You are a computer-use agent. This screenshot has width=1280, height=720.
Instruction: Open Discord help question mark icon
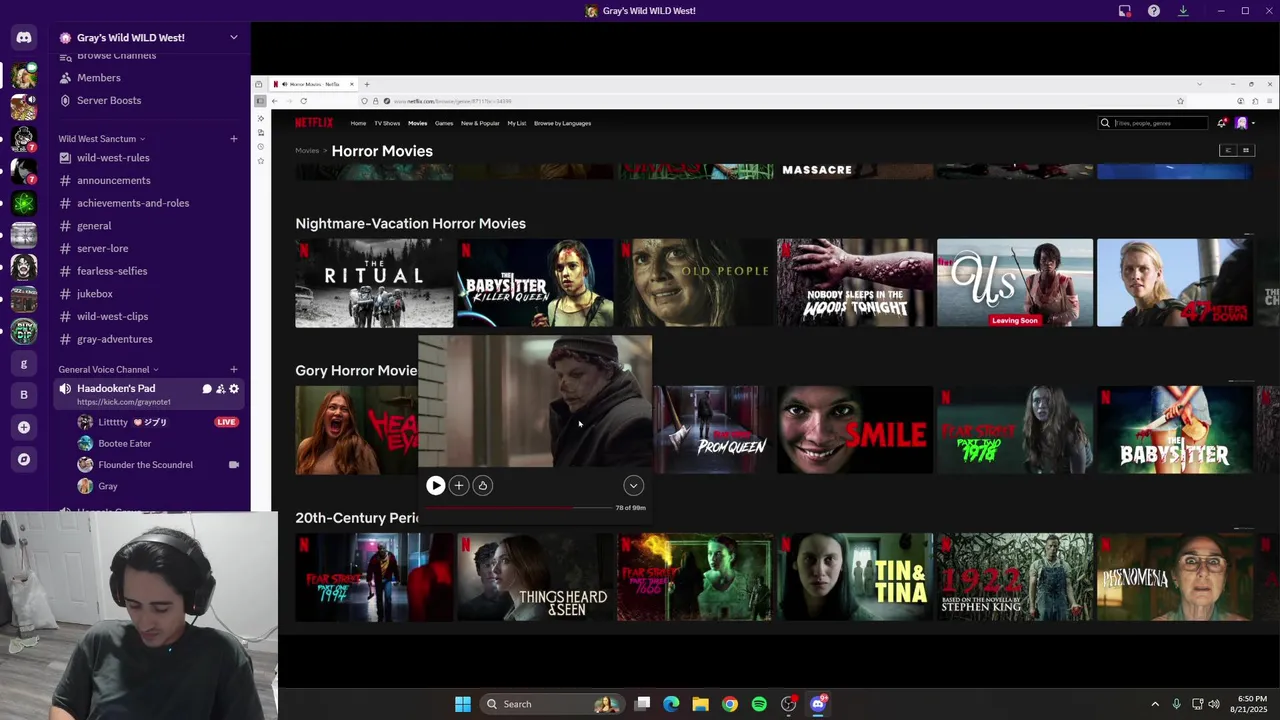(x=1154, y=11)
